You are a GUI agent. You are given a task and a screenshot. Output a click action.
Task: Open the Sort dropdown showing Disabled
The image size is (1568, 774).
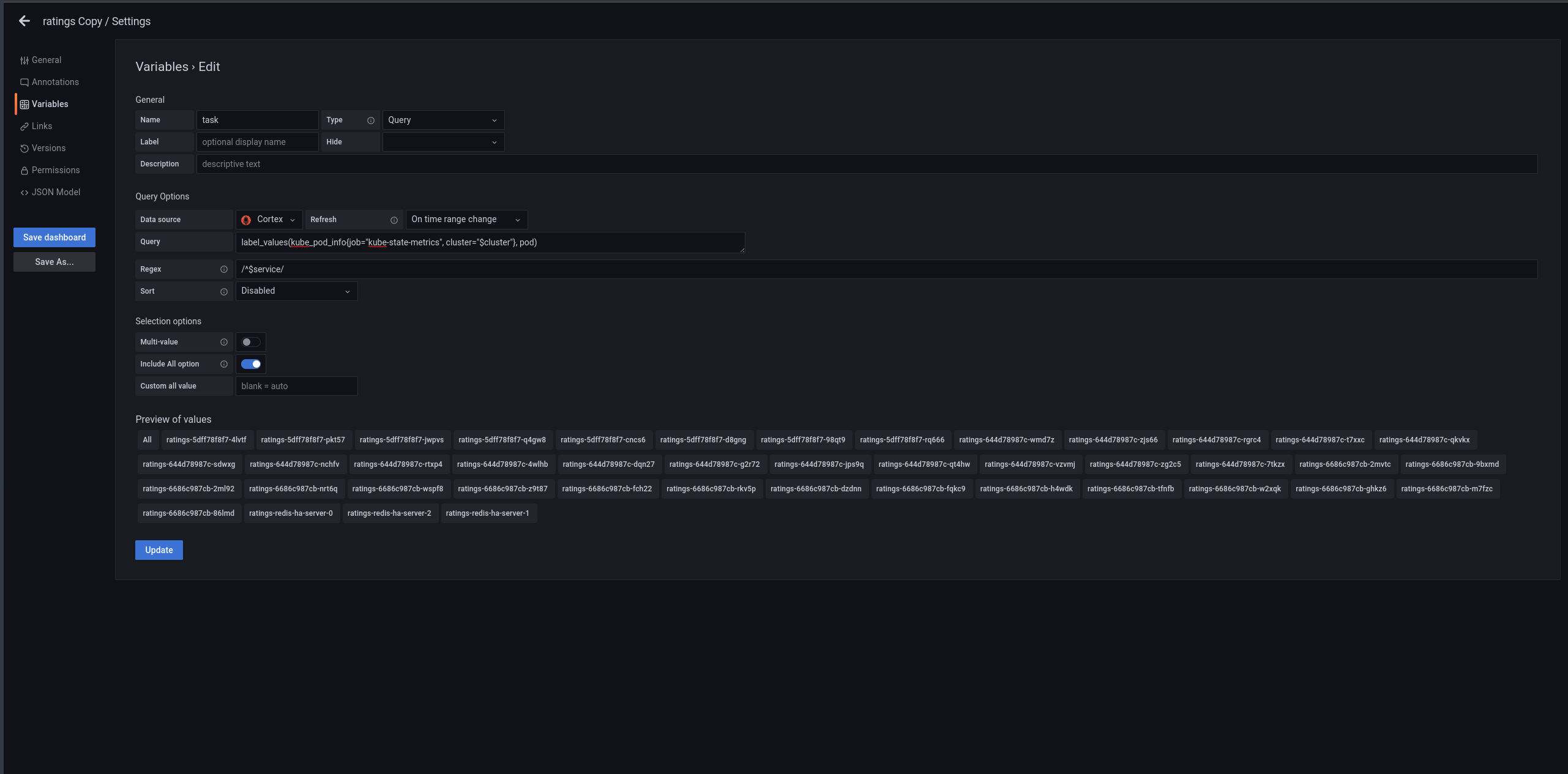[x=296, y=291]
